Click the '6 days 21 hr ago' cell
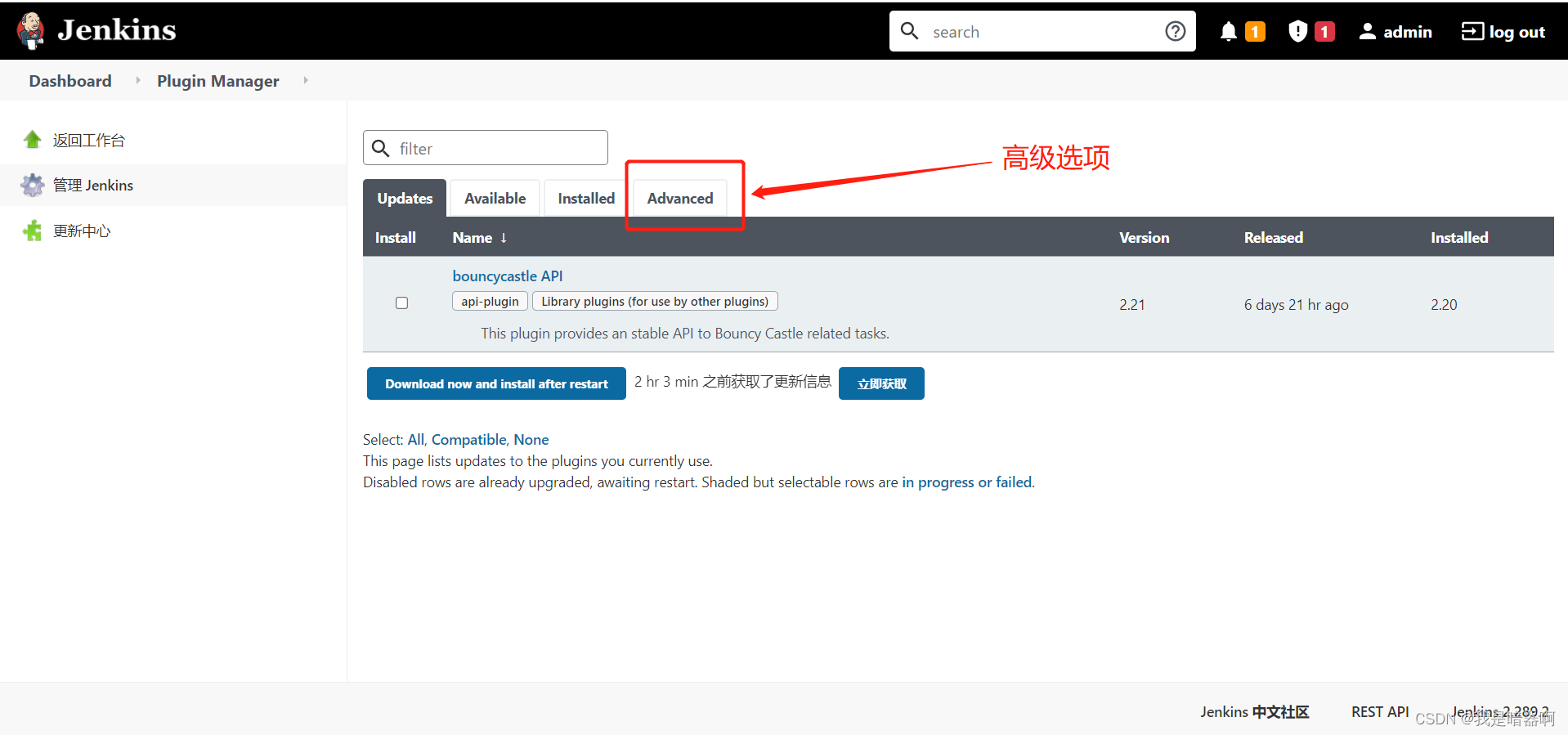Viewport: 1568px width, 735px height. point(1296,305)
